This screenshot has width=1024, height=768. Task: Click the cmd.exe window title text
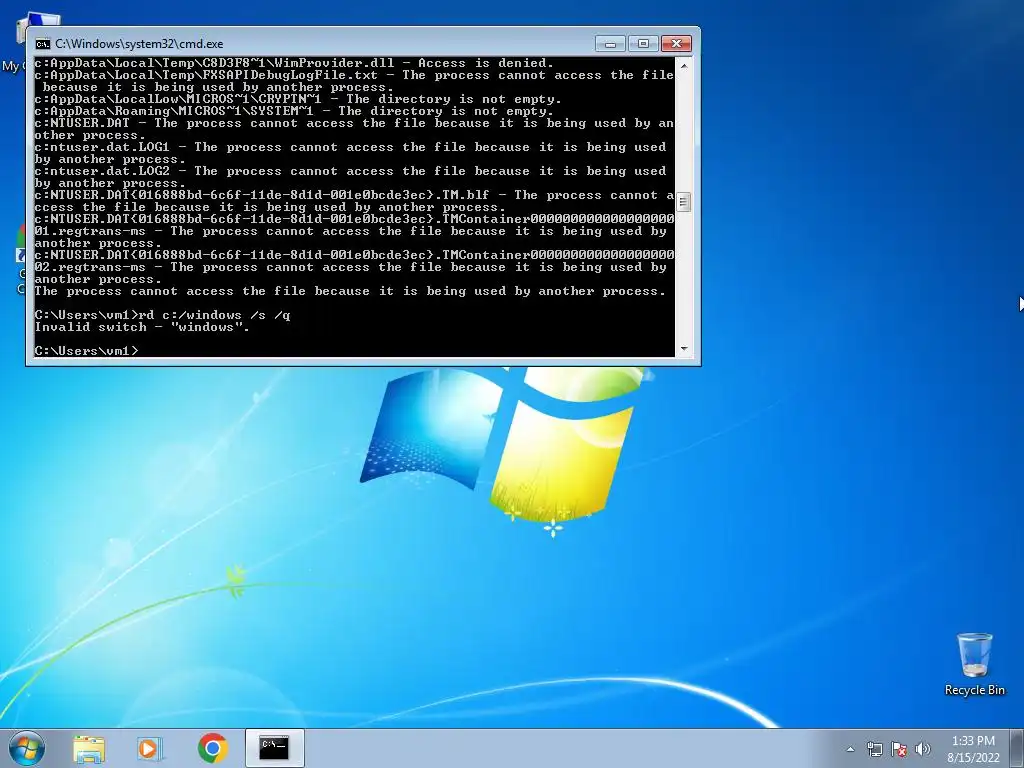139,44
